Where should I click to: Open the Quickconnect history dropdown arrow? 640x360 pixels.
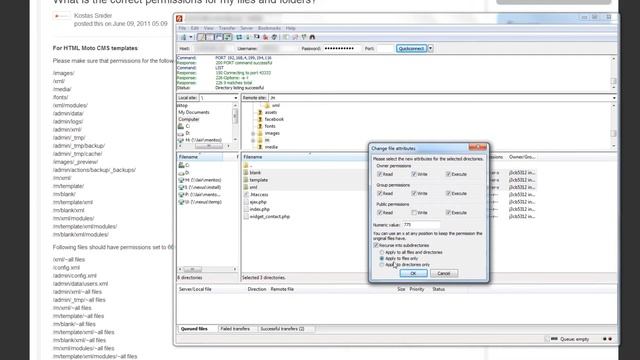pyautogui.click(x=430, y=49)
